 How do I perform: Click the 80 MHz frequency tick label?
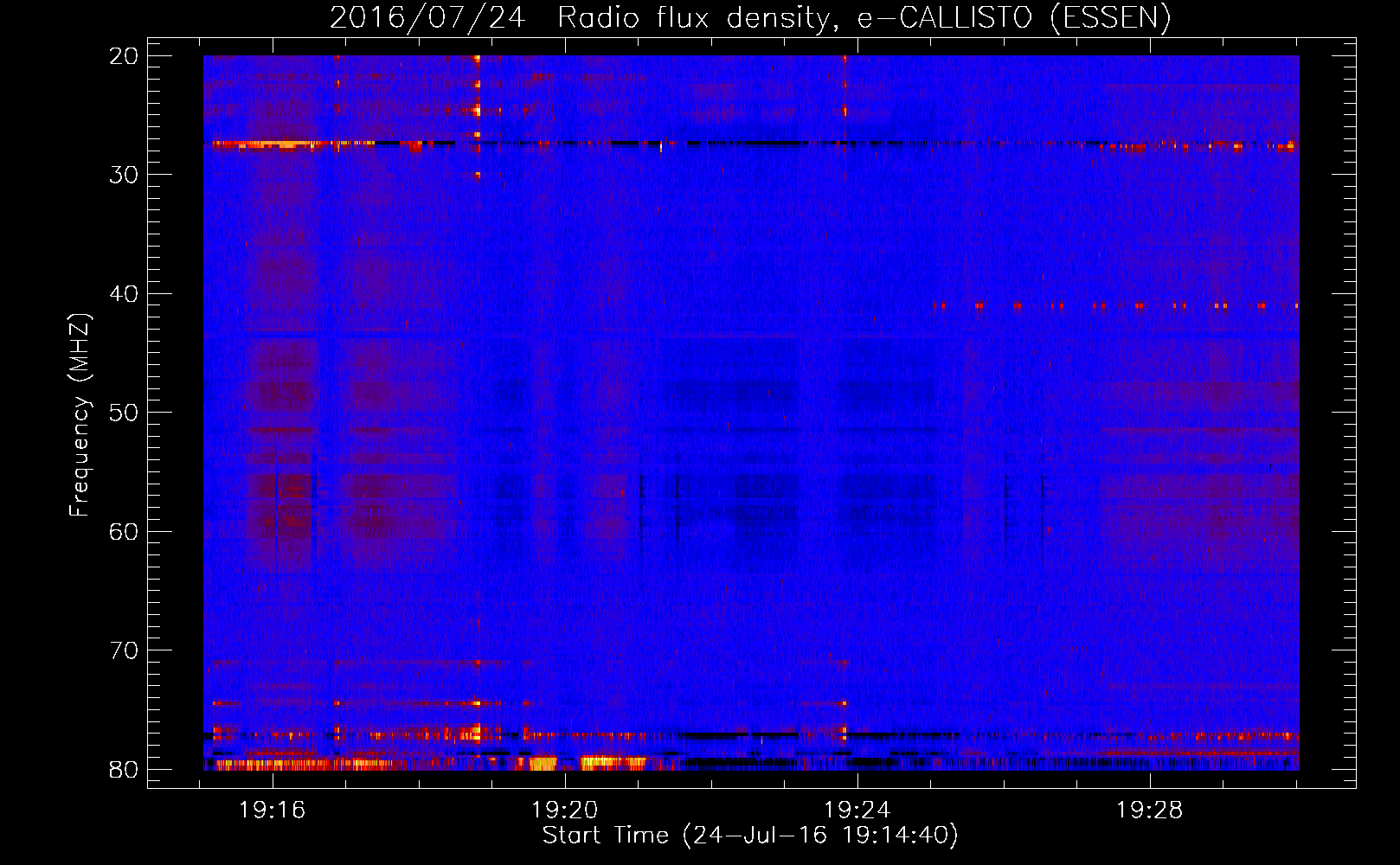coord(124,769)
